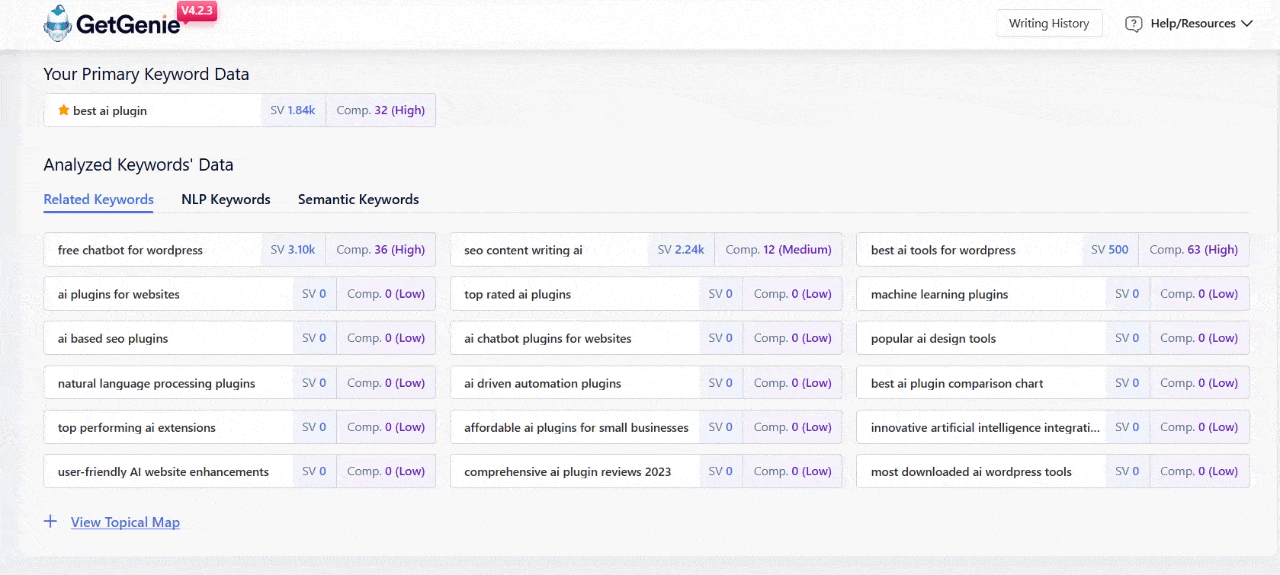
Task: Click the plus icon next to View Topical Map
Action: pos(51,522)
